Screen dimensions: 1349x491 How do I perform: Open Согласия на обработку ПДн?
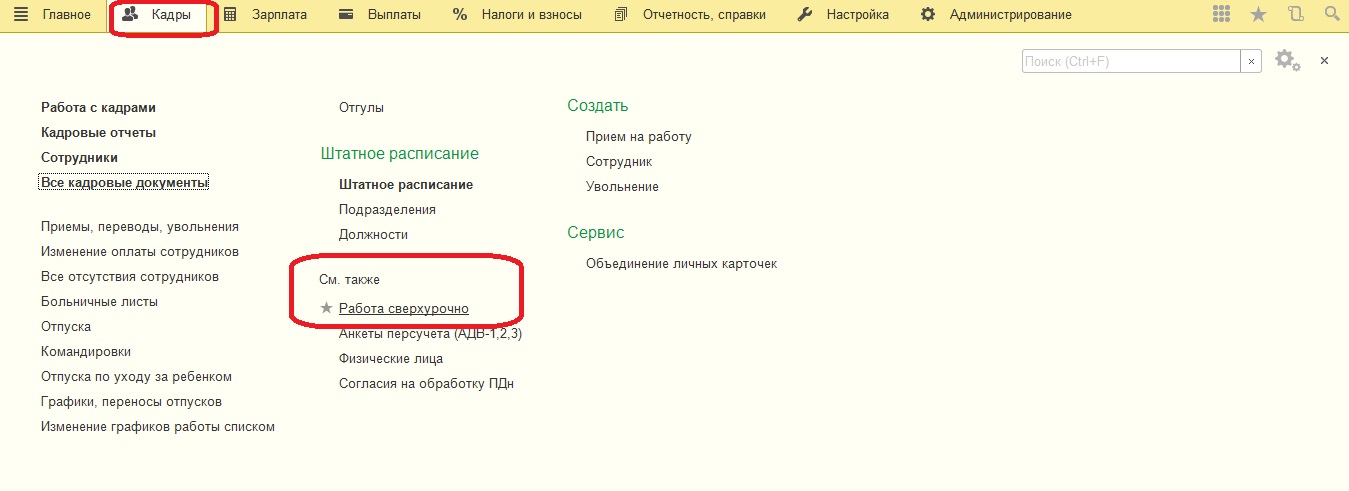426,384
